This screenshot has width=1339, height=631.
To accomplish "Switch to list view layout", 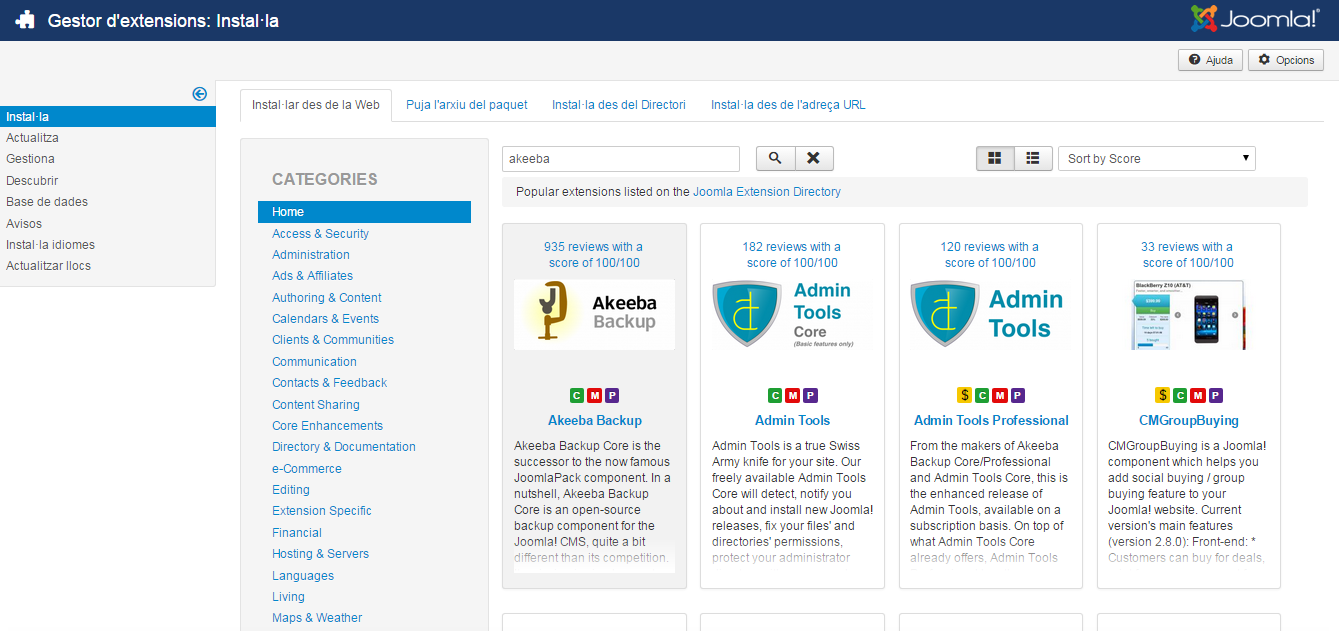I will [x=1033, y=158].
